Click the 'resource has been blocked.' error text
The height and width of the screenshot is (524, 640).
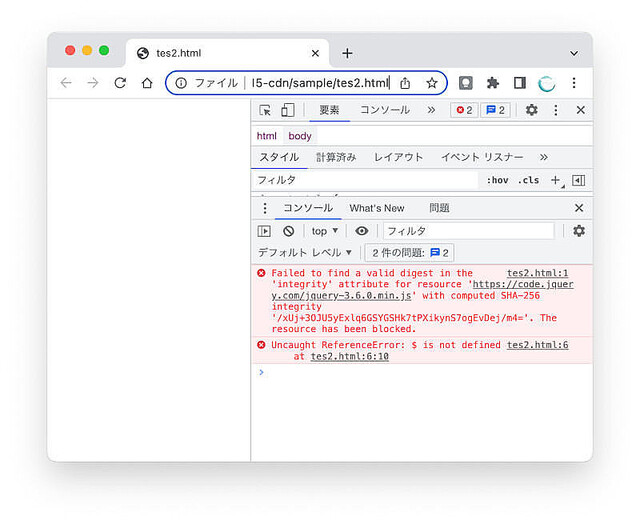[x=344, y=329]
